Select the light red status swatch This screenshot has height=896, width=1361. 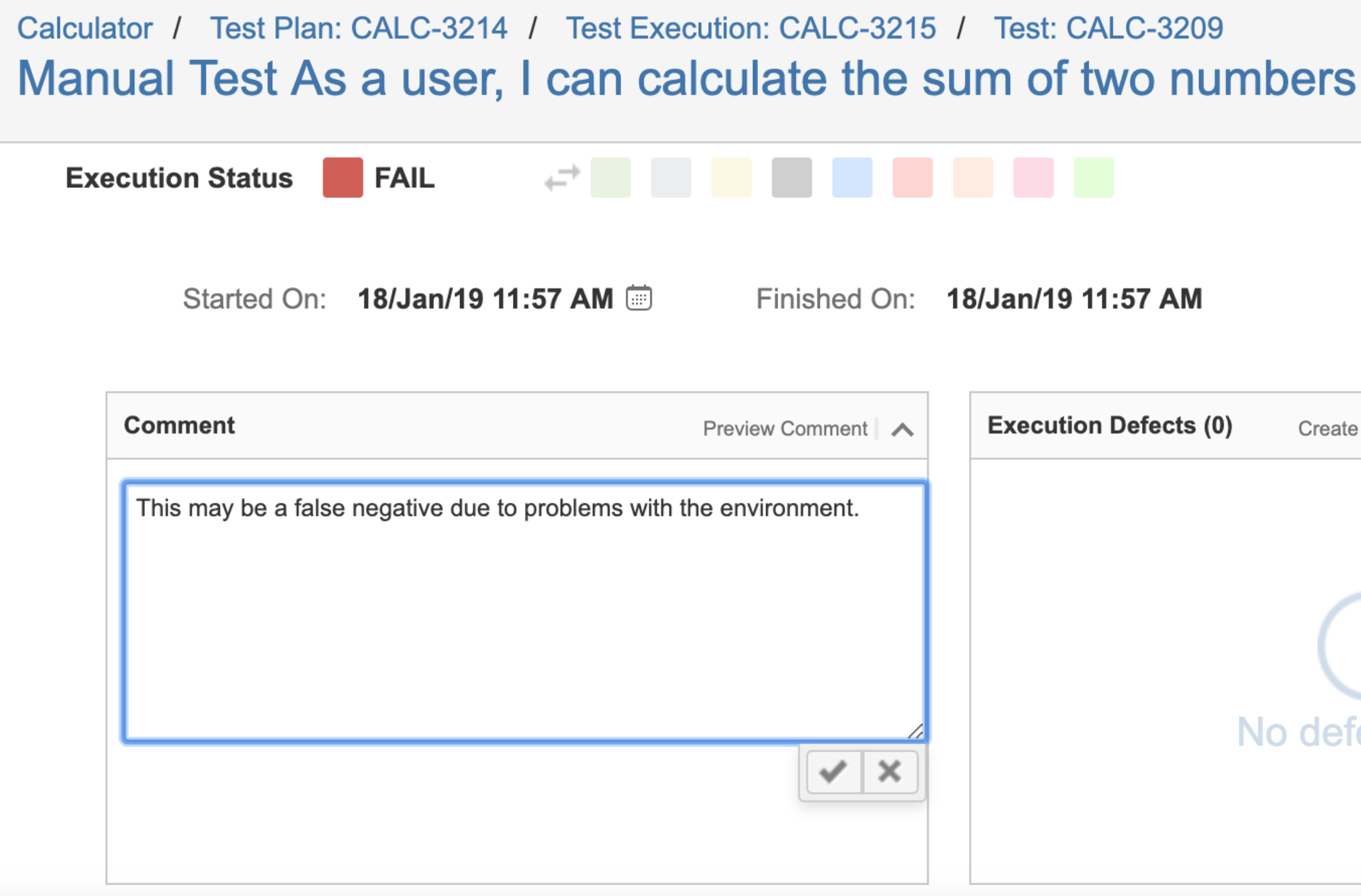(x=912, y=178)
